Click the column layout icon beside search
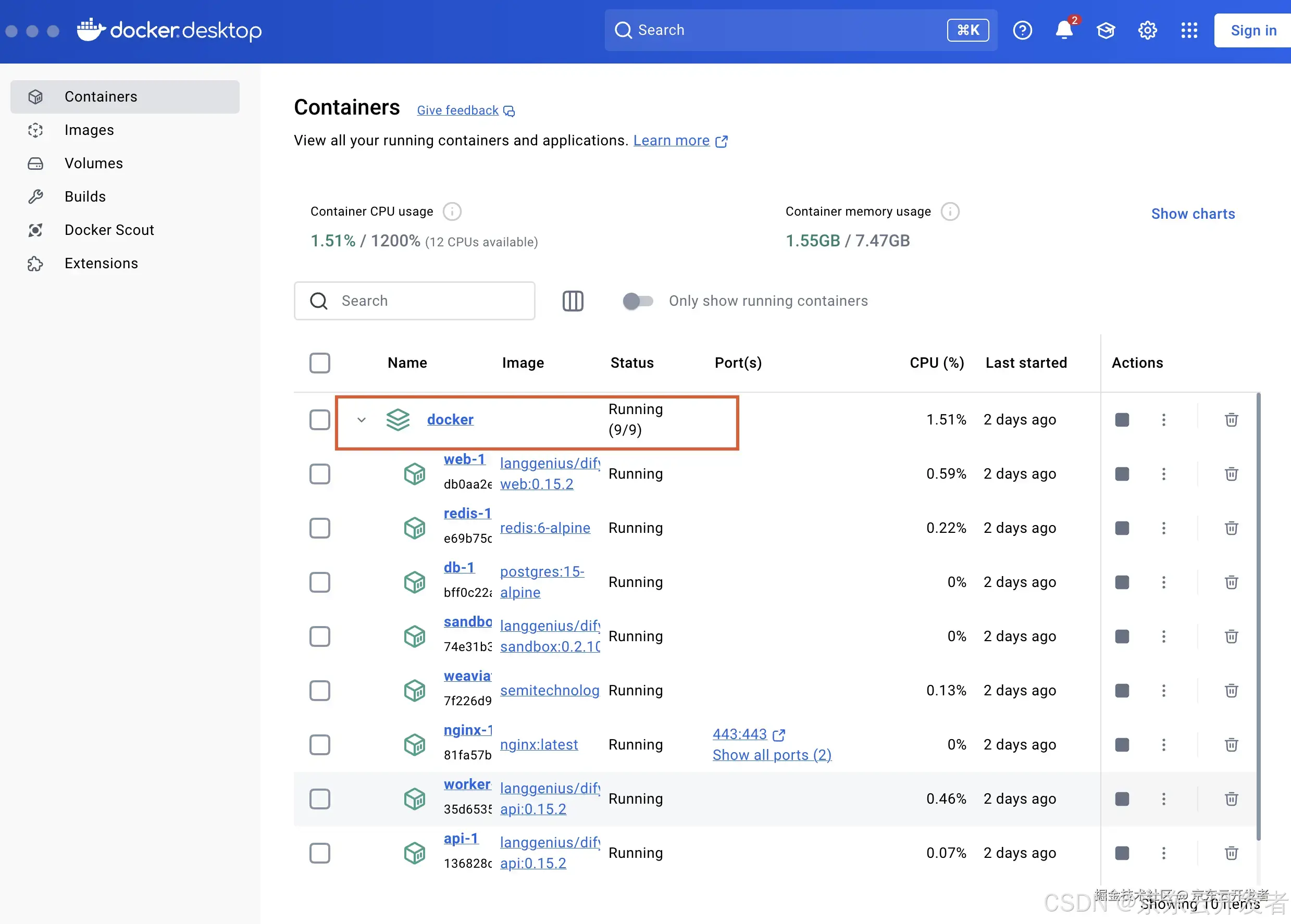The image size is (1291, 924). (x=573, y=301)
